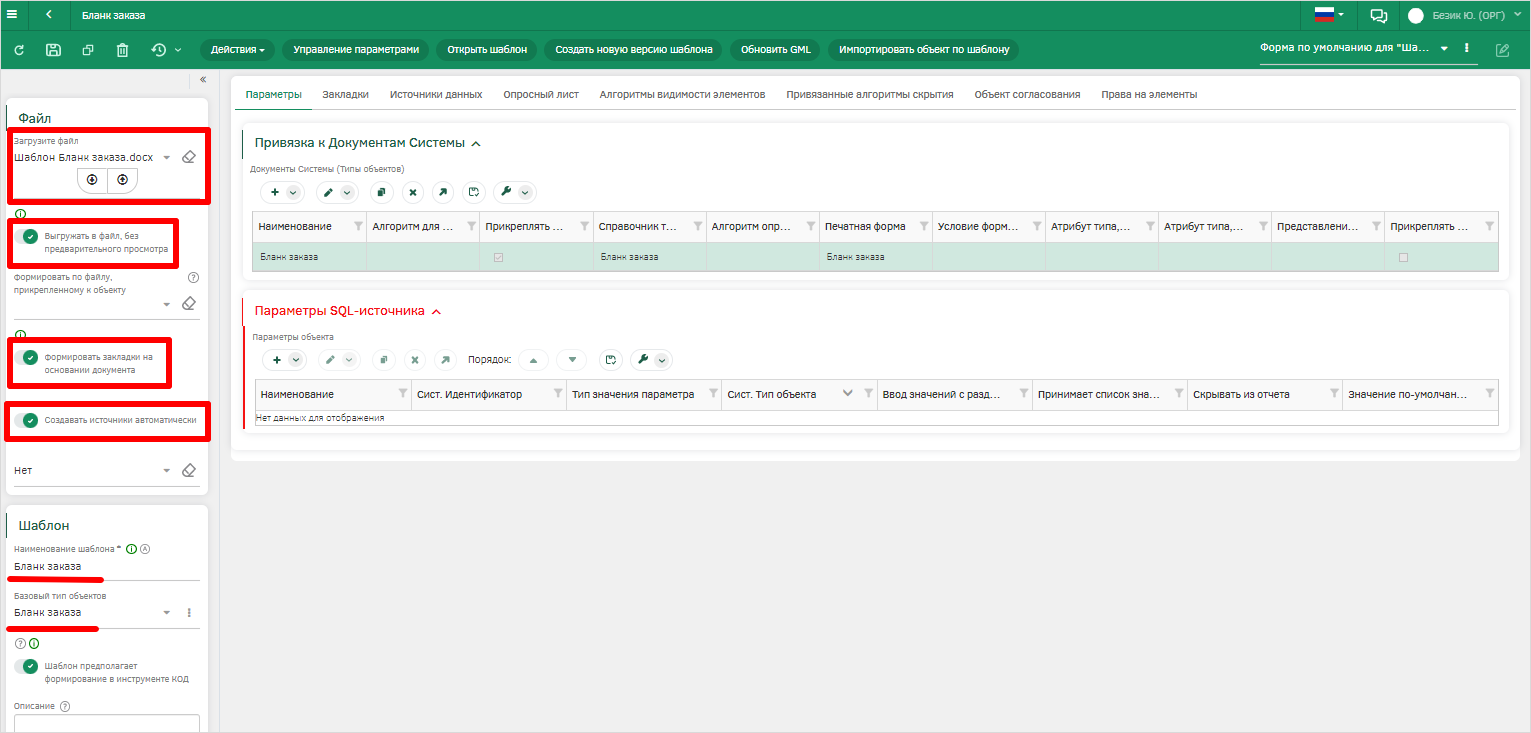Add a parameter in Параметры объекта with plus
The image size is (1531, 733).
coord(277,360)
